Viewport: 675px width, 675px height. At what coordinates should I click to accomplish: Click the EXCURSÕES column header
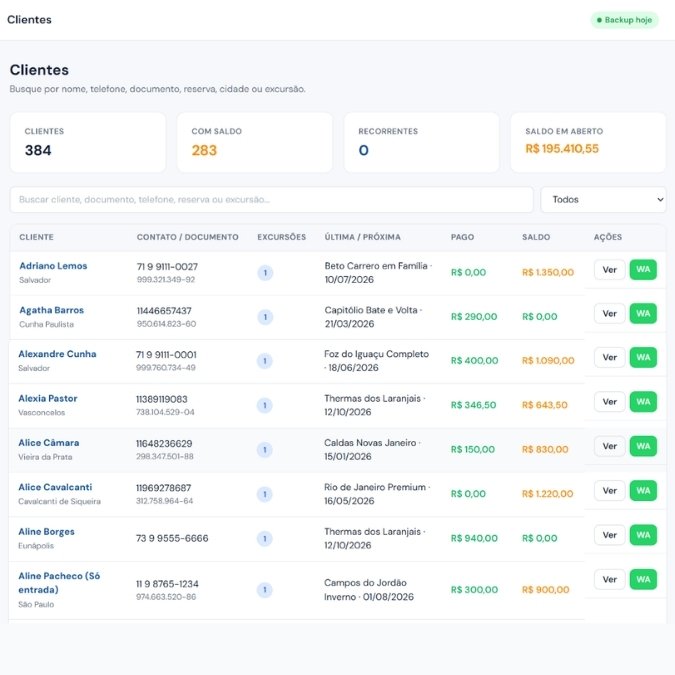[282, 237]
